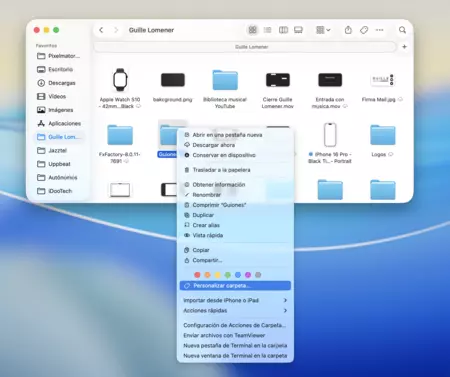Open Autónomos folder in sidebar
This screenshot has width=450, height=377.
pos(59,177)
